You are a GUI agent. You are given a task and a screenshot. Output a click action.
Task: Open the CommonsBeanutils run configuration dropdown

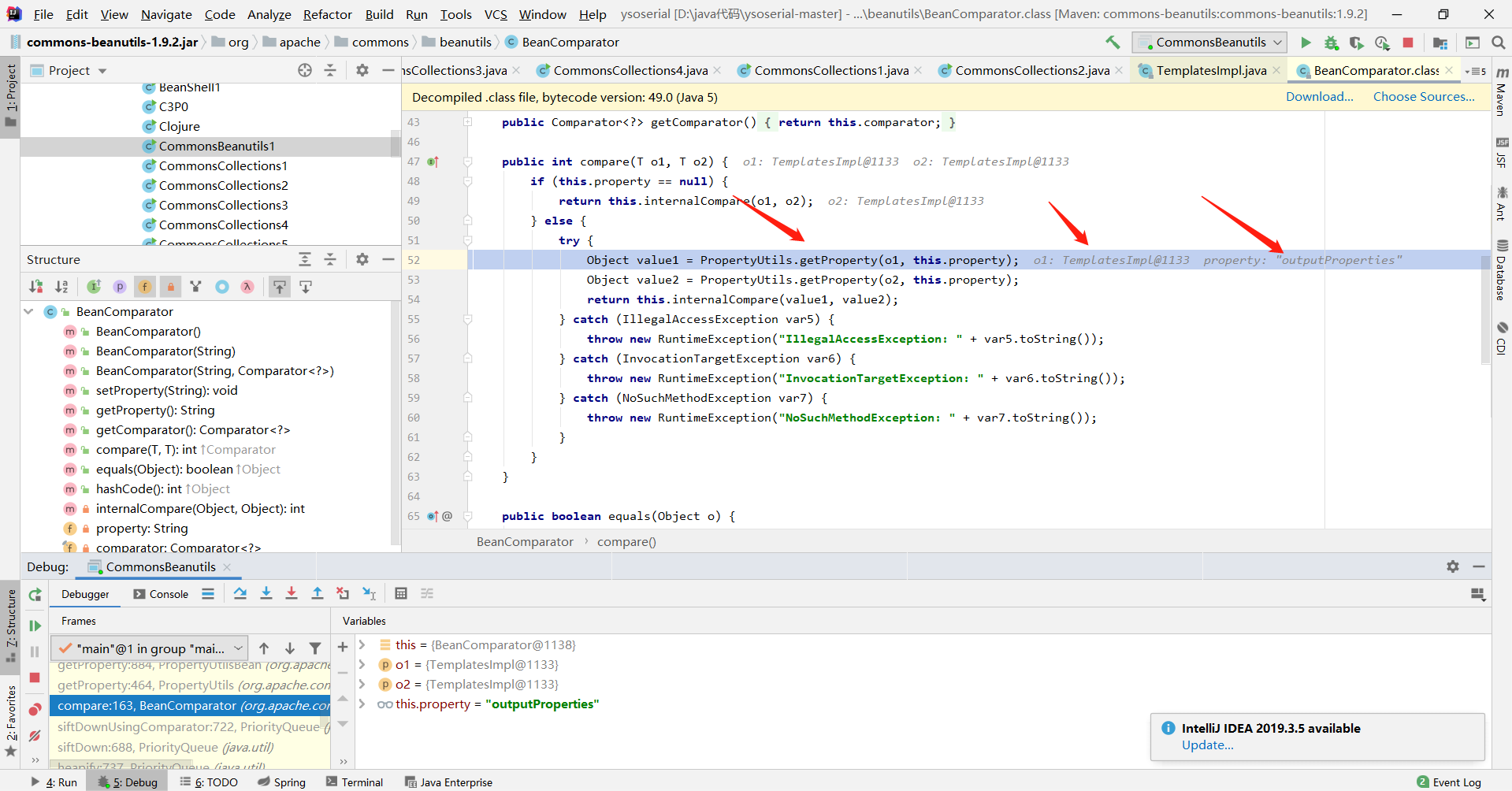pos(1209,43)
